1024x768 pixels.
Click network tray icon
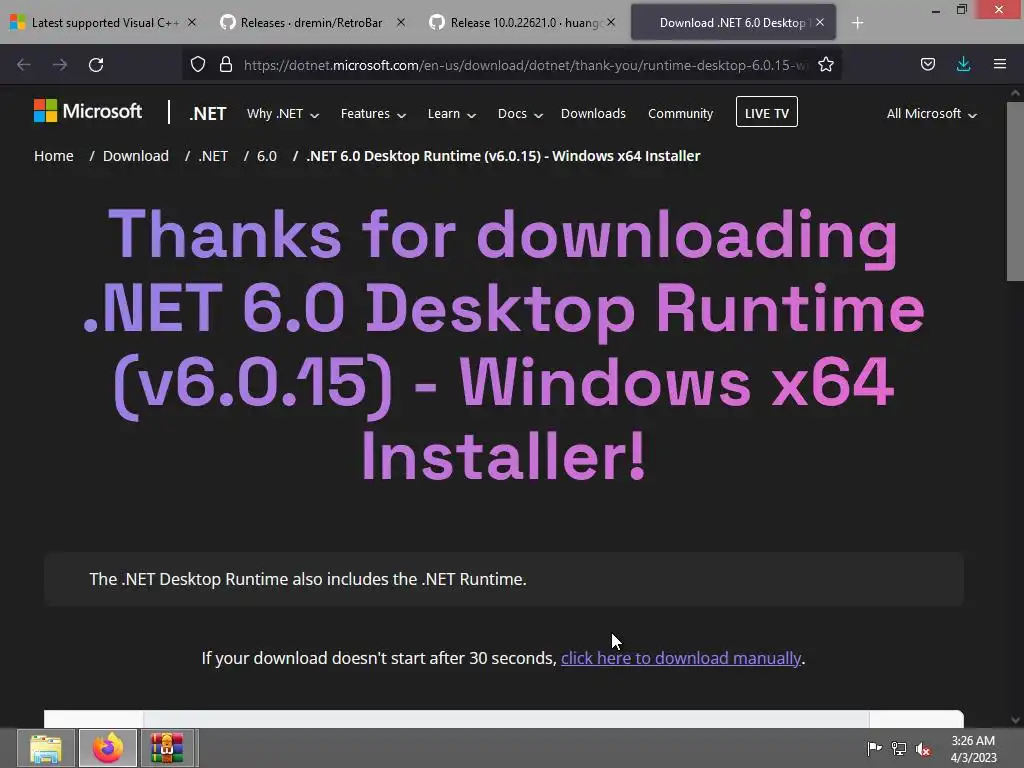pos(899,748)
